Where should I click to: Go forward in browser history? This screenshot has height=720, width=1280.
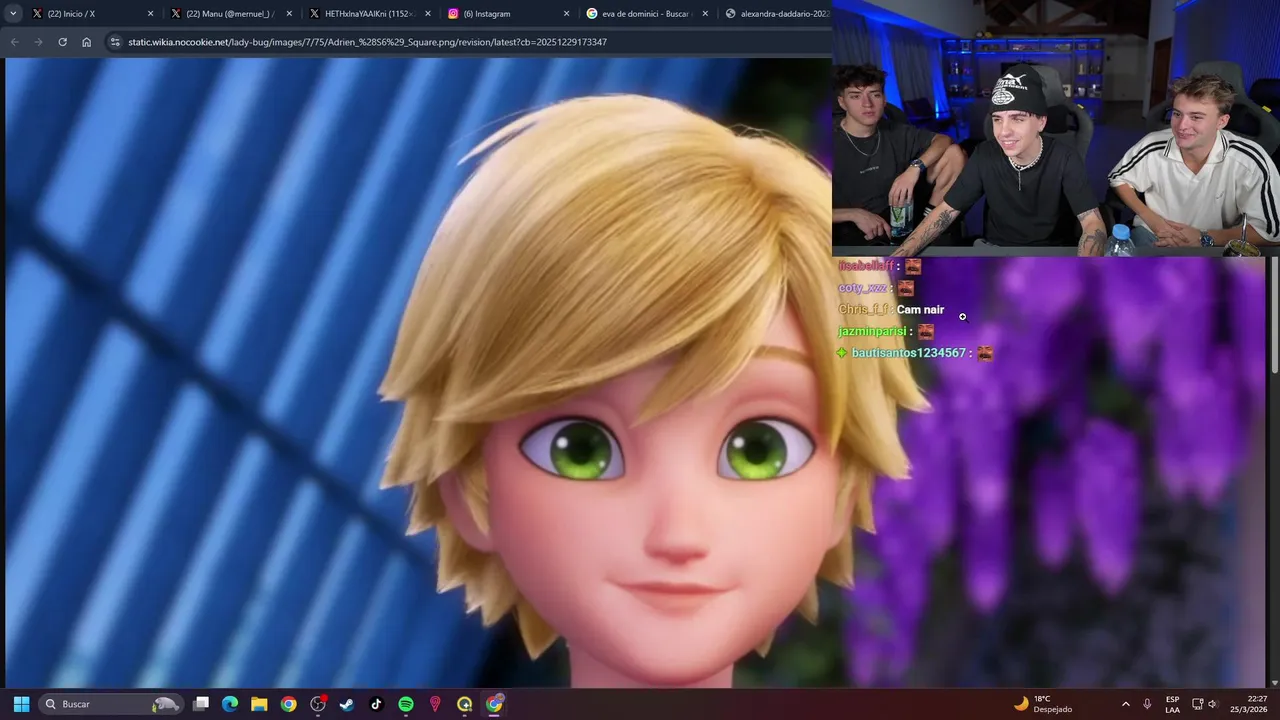click(38, 42)
